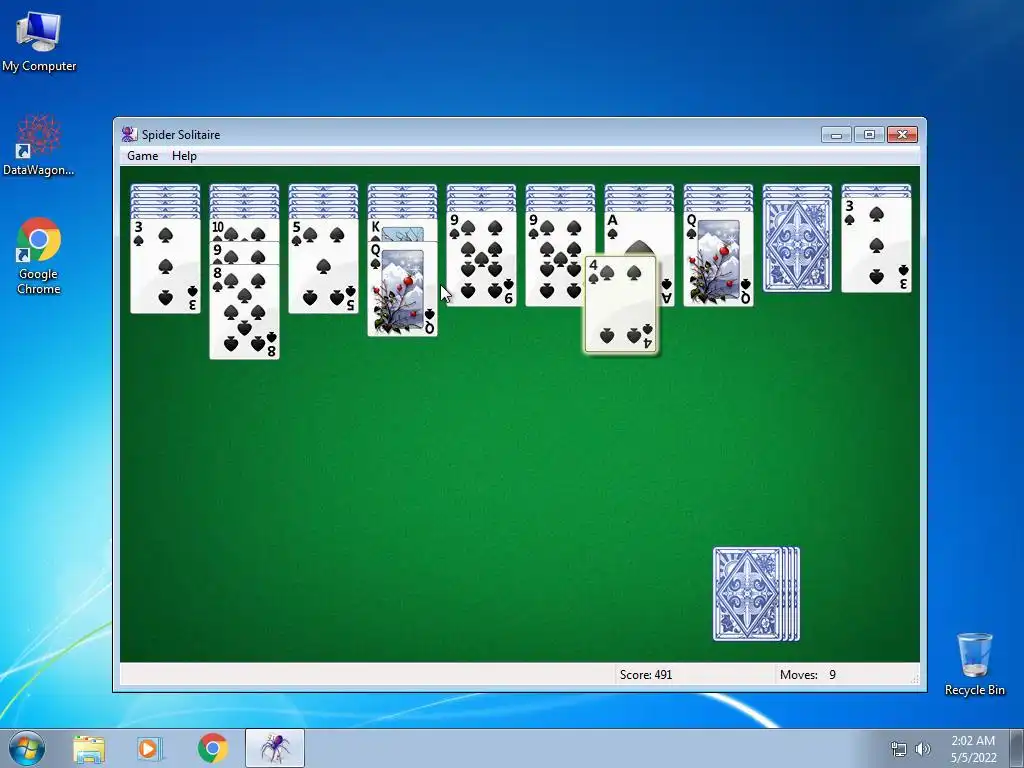Open the Help menu
This screenshot has width=1024, height=768.
tap(184, 156)
